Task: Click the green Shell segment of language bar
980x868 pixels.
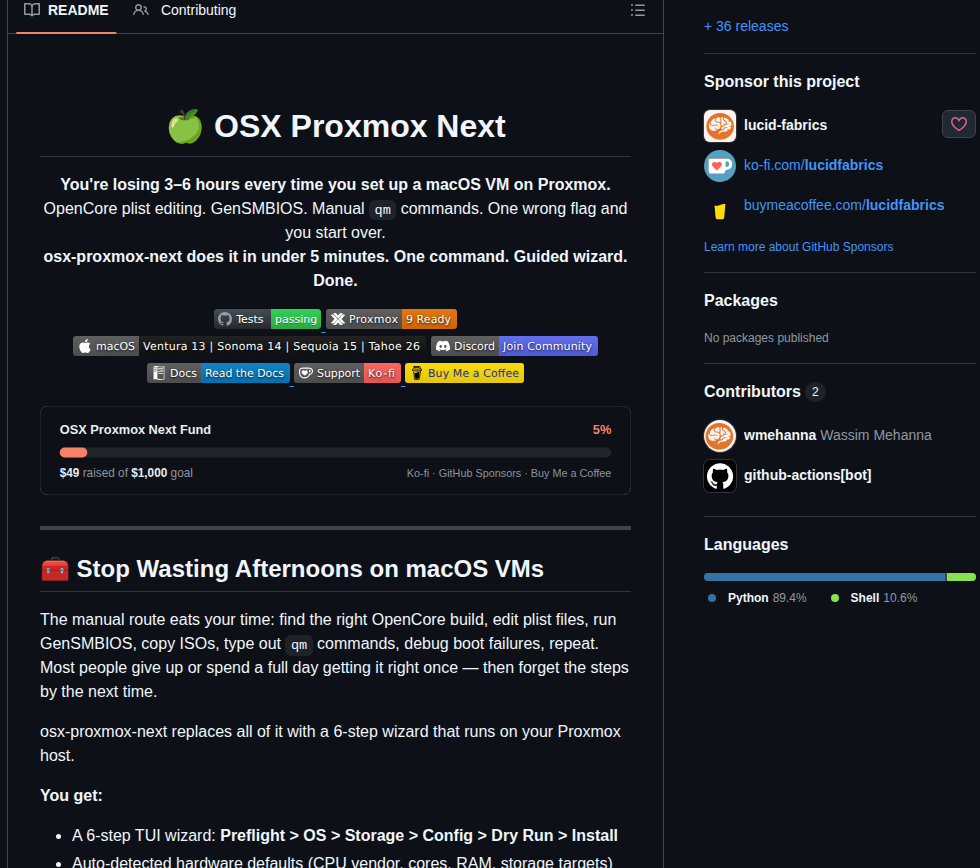Action: click(961, 577)
